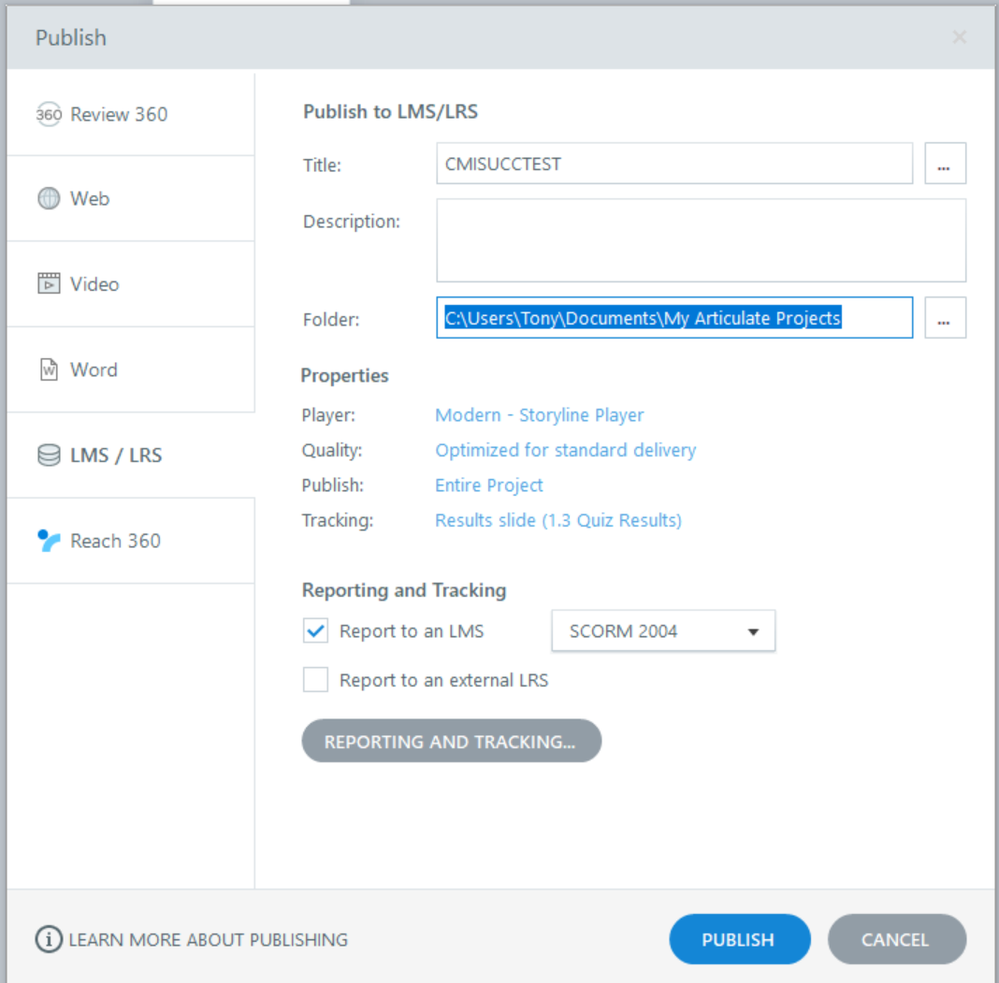Open Reporting and Tracking settings button
The width and height of the screenshot is (999, 983).
point(451,741)
